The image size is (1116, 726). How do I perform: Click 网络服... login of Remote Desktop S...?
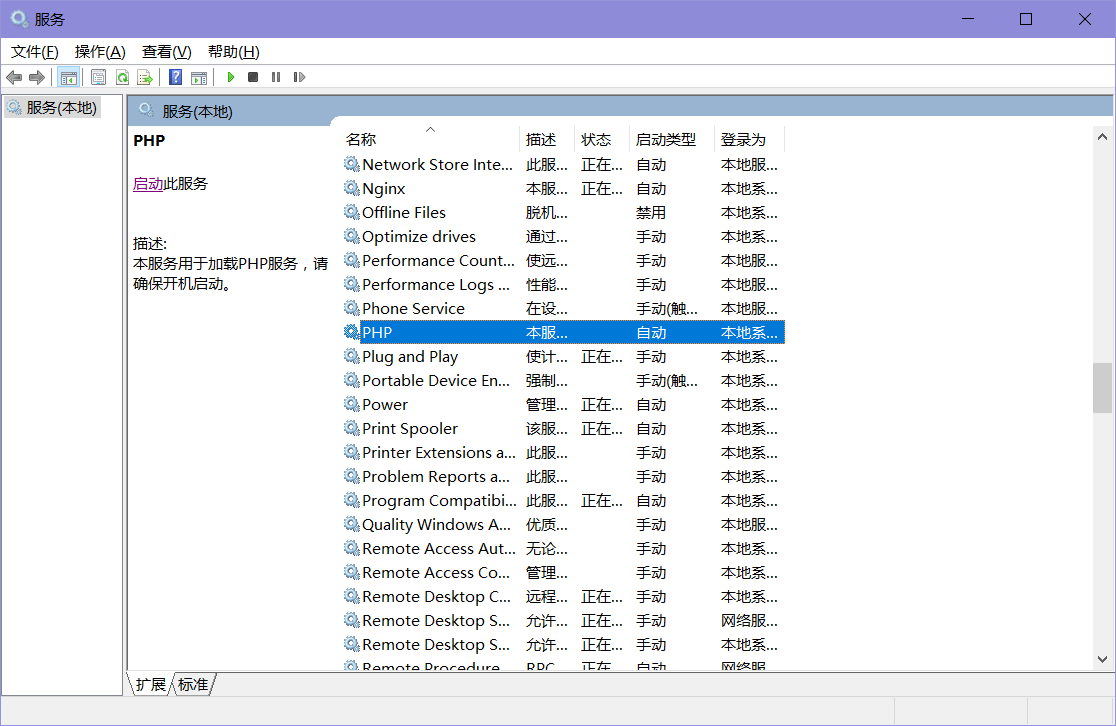[x=749, y=621]
